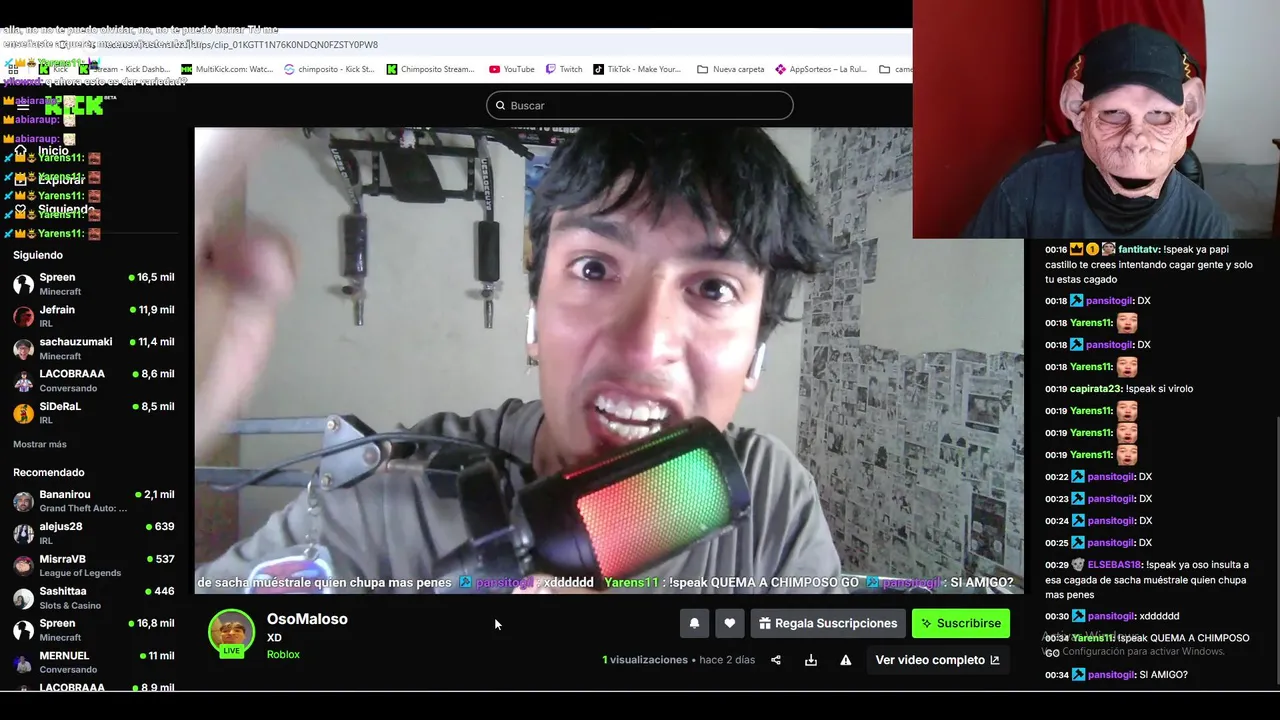Open LACOBRAAA avatar under Siguiendo
Image resolution: width=1280 pixels, height=720 pixels.
(23, 380)
